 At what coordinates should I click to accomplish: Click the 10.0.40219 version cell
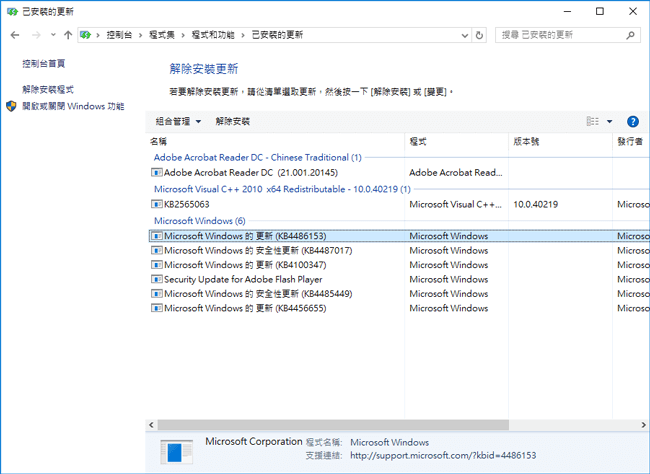click(536, 204)
